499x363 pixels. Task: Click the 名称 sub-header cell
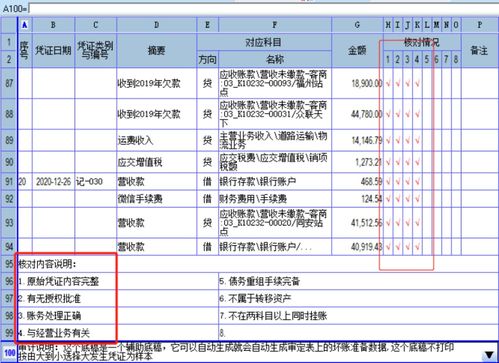[275, 59]
